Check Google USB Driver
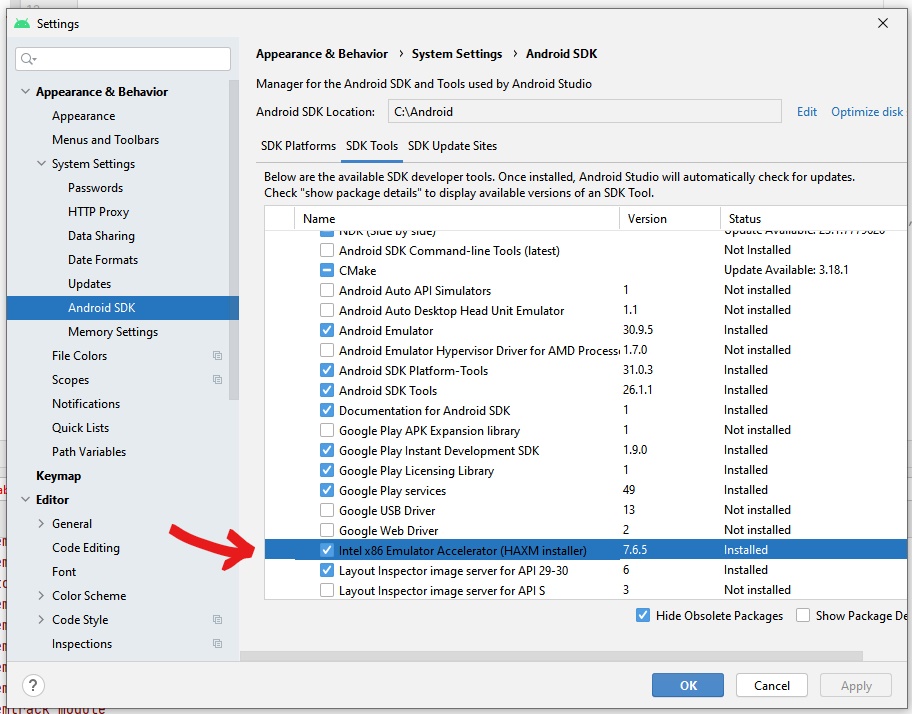The width and height of the screenshot is (912, 714). 327,510
